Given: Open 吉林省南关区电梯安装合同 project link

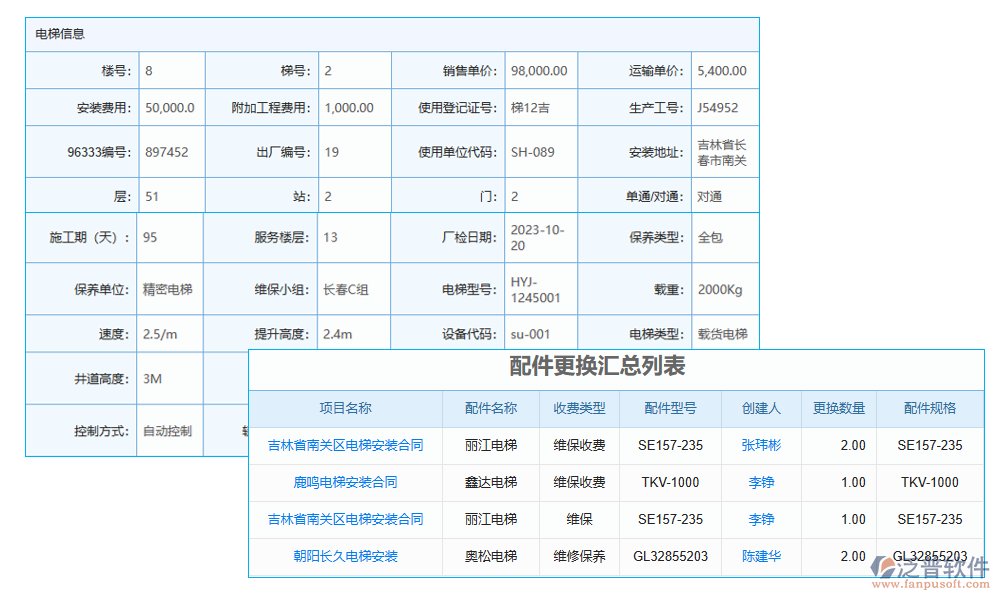Looking at the screenshot, I should tap(345, 446).
